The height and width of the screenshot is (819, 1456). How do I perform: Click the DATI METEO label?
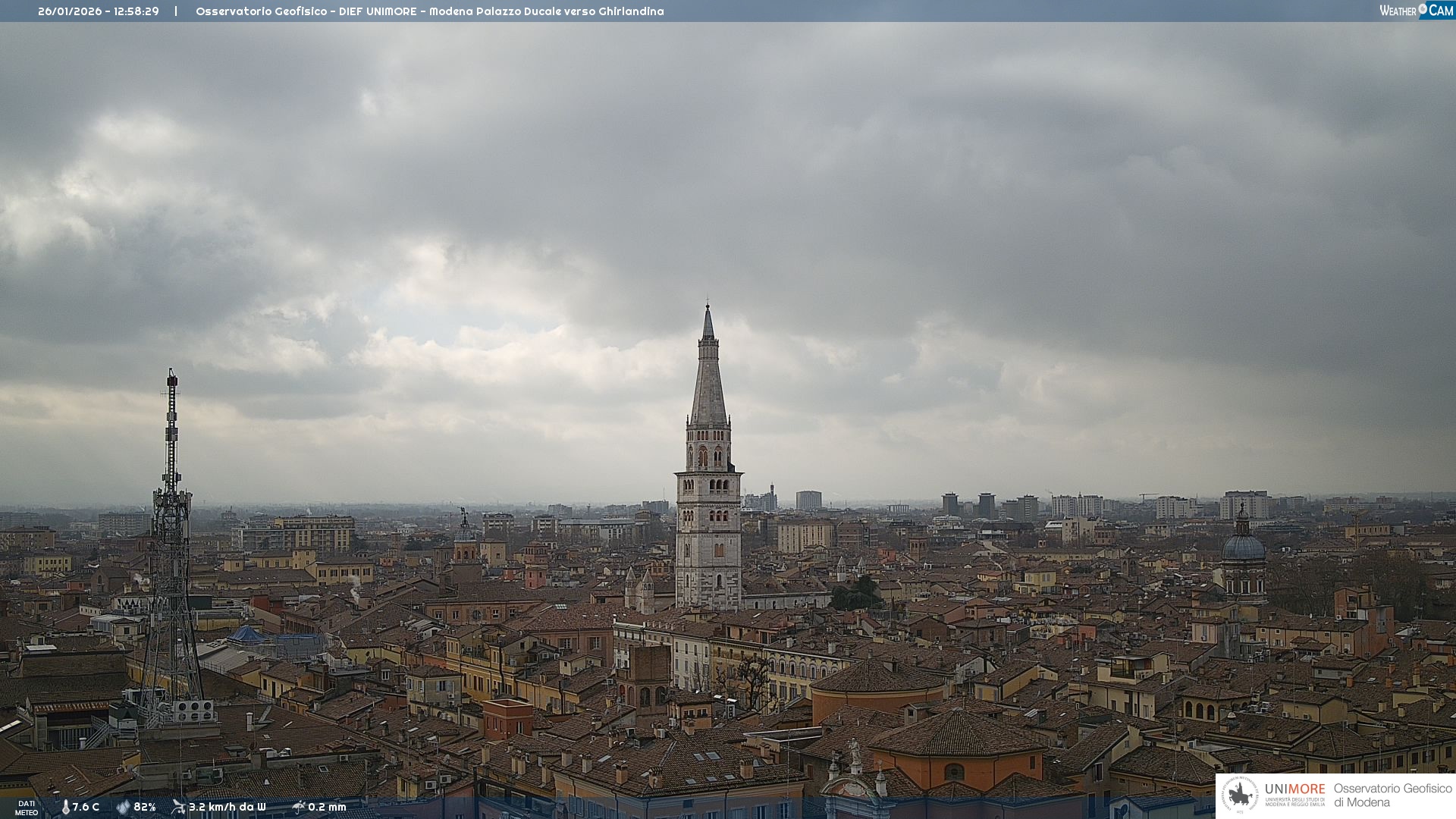coord(27,808)
